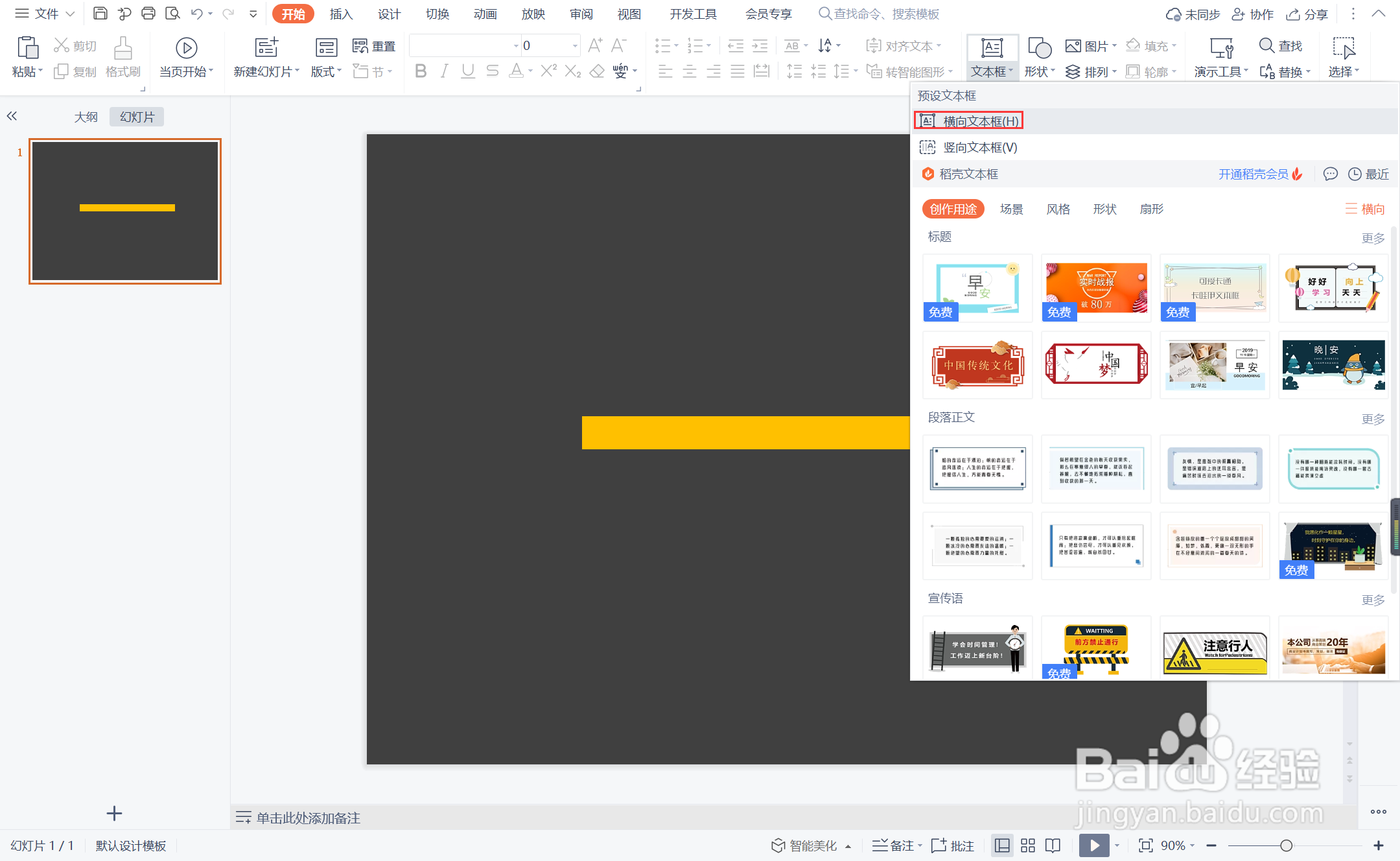Click 更多 next to 标题 section
Image resolution: width=1400 pixels, height=861 pixels.
(1373, 238)
